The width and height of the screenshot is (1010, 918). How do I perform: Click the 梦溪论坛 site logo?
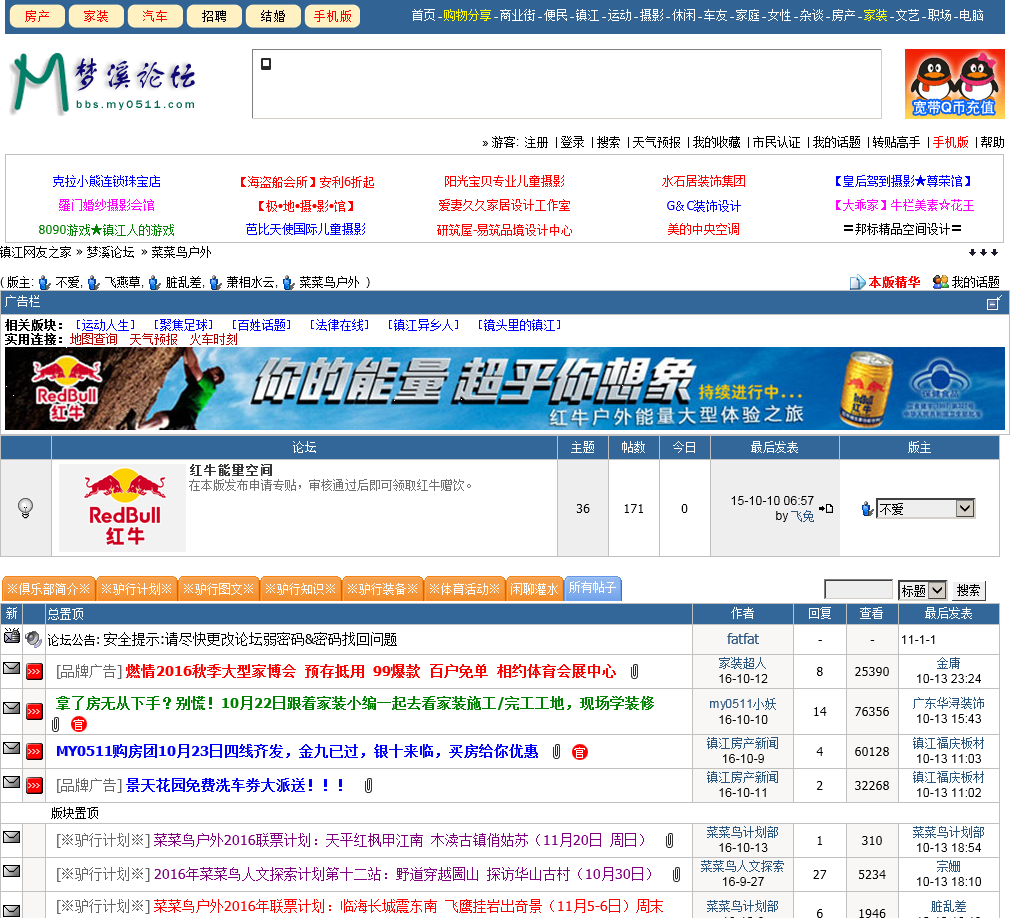(103, 84)
